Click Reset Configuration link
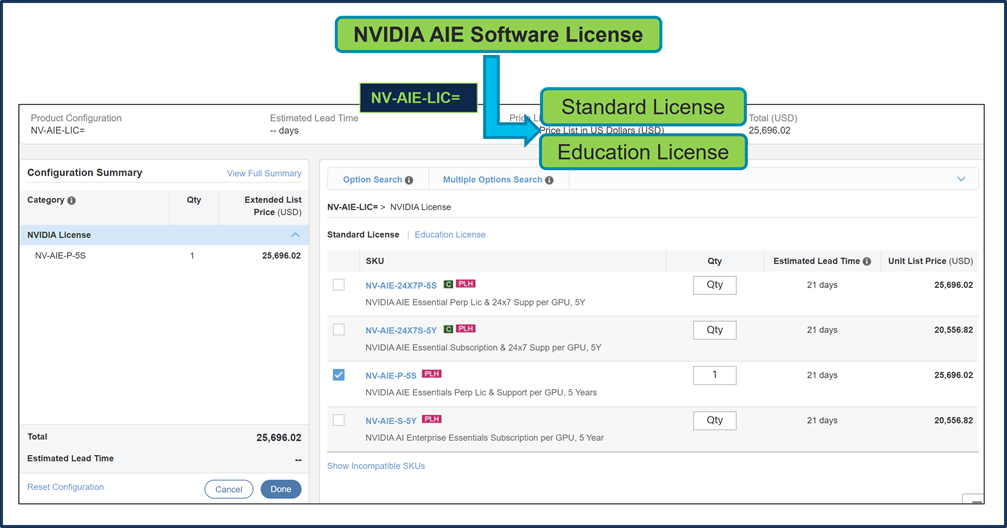The height and width of the screenshot is (528, 1007). click(x=66, y=487)
